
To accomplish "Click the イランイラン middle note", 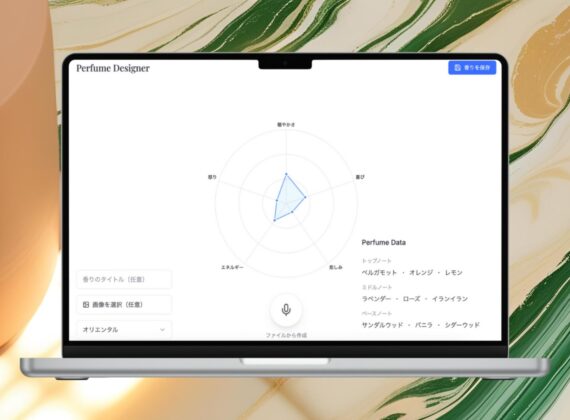I will (450, 299).
